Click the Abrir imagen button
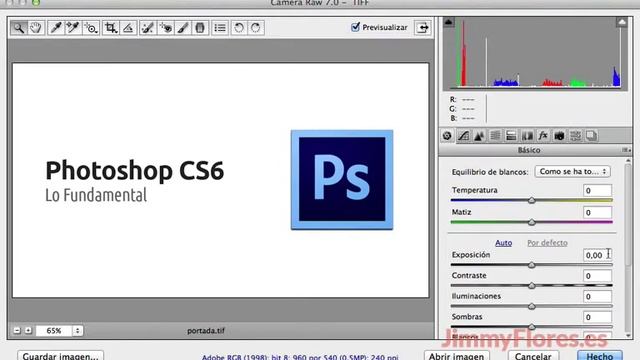This screenshot has height=360, width=640. (456, 356)
